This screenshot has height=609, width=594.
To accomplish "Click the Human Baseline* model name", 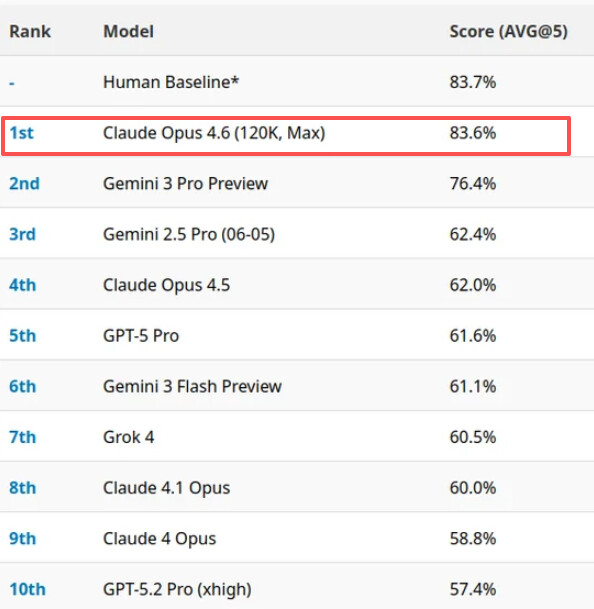I will tap(171, 82).
